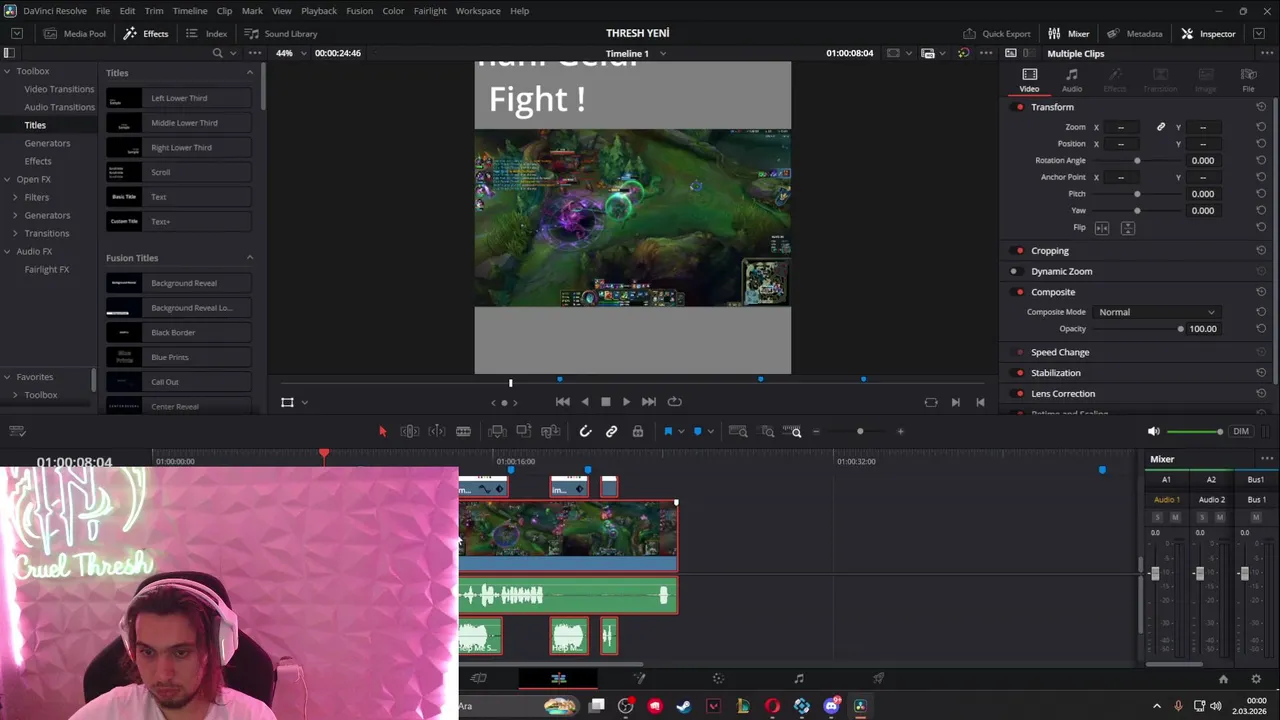Click the Replace Clip icon

[550, 431]
